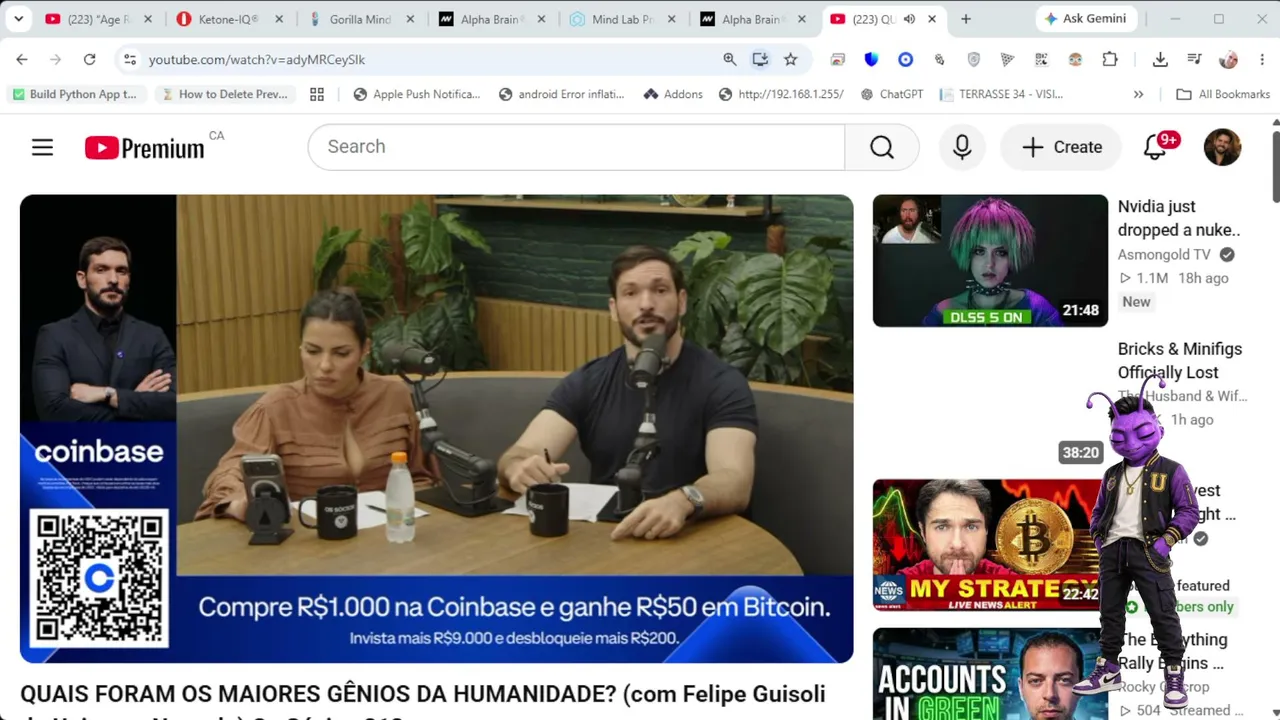The height and width of the screenshot is (720, 1280).
Task: Open "Bricks & Minifigs Officially Lost" video title
Action: [x=1180, y=361]
